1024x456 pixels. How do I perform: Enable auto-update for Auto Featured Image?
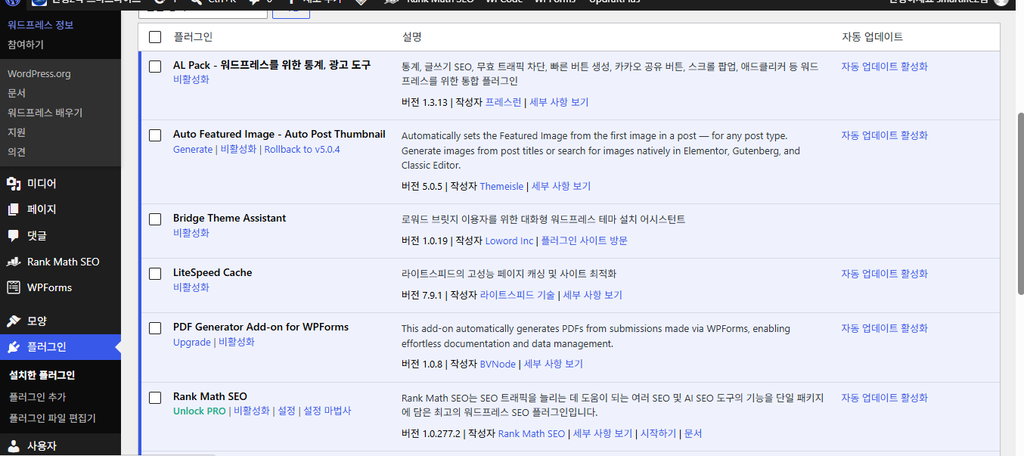click(x=884, y=135)
